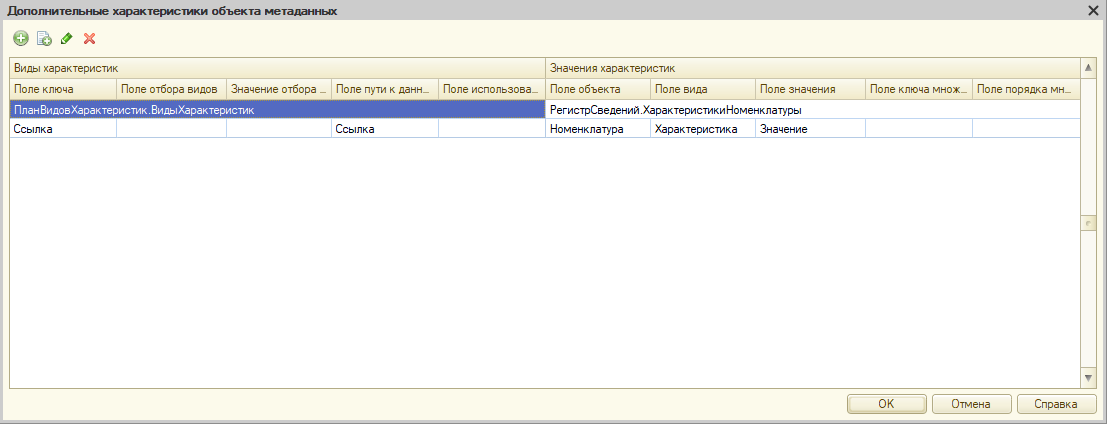
Task: Click the green pencil Edit icon
Action: pos(66,39)
